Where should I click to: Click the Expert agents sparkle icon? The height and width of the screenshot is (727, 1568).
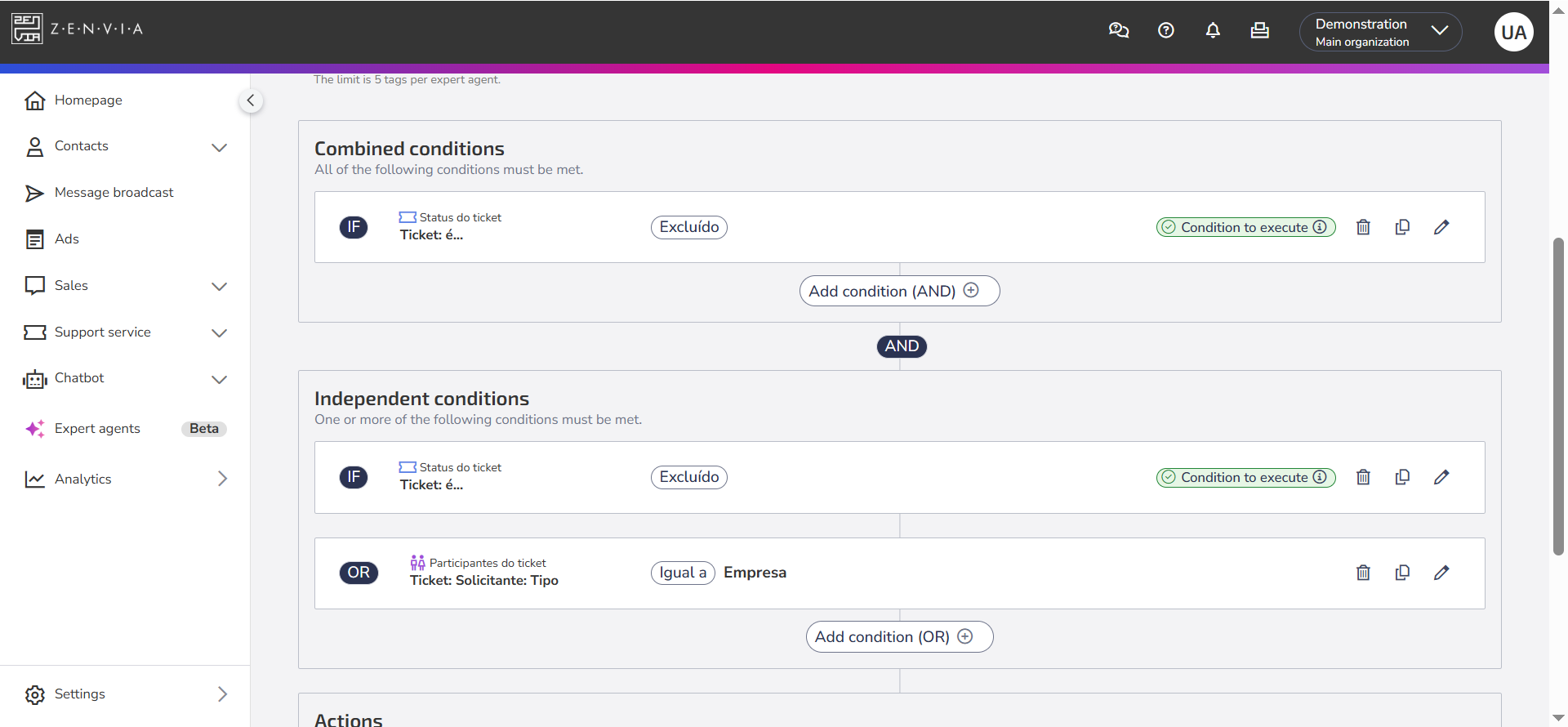pos(35,429)
